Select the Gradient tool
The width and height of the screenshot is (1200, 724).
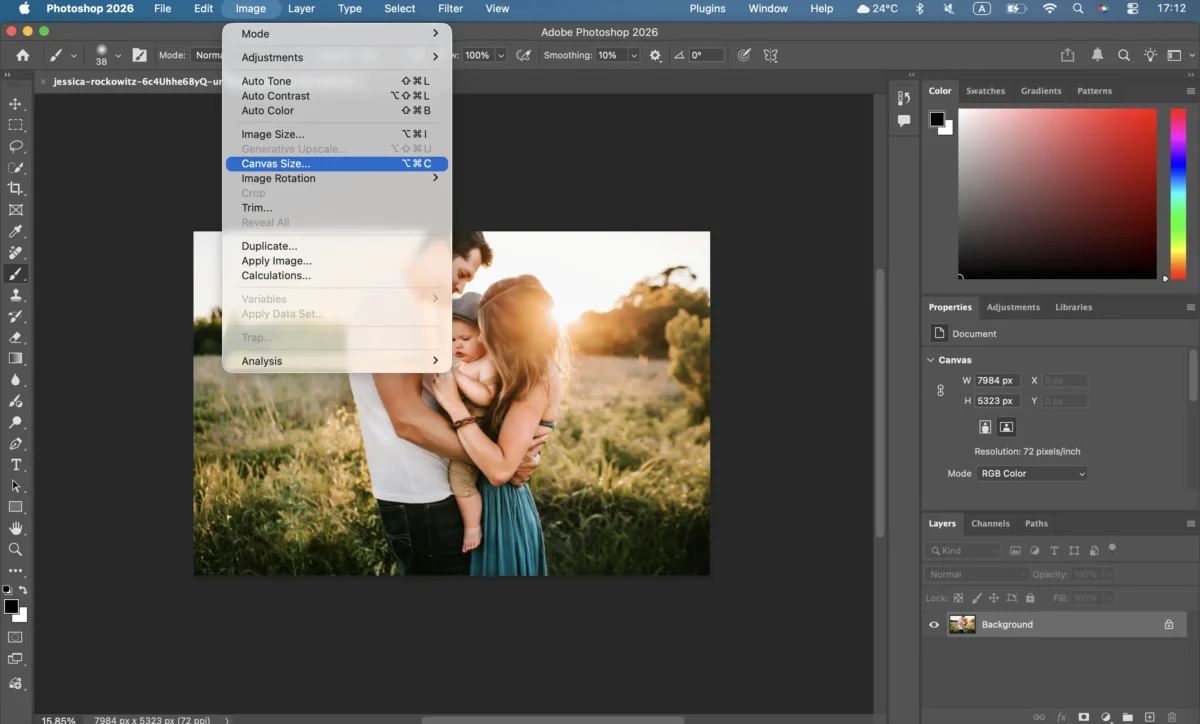[x=15, y=358]
